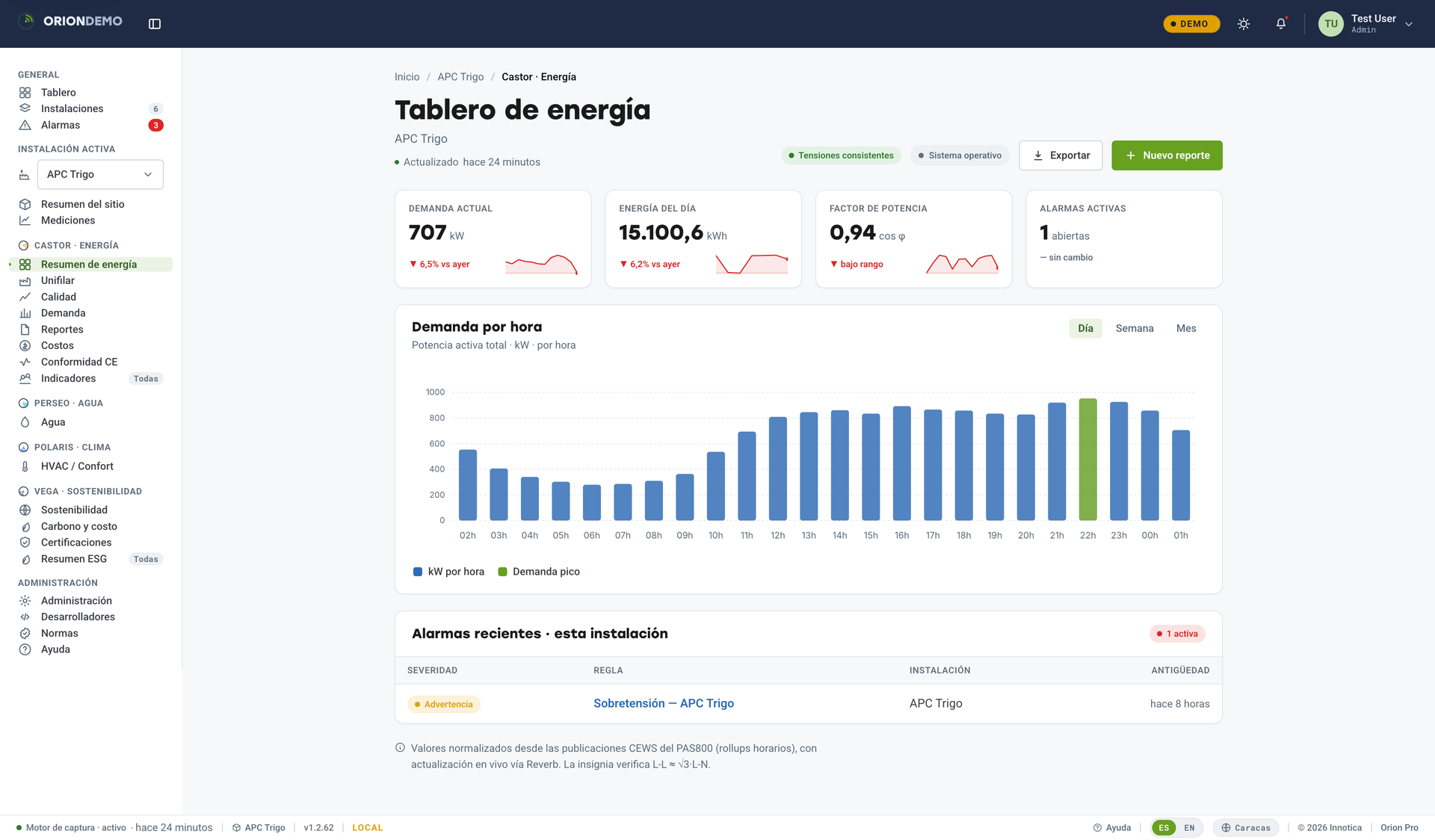This screenshot has width=1435, height=840.
Task: Switch theme using the sun icon
Action: pyautogui.click(x=1244, y=24)
